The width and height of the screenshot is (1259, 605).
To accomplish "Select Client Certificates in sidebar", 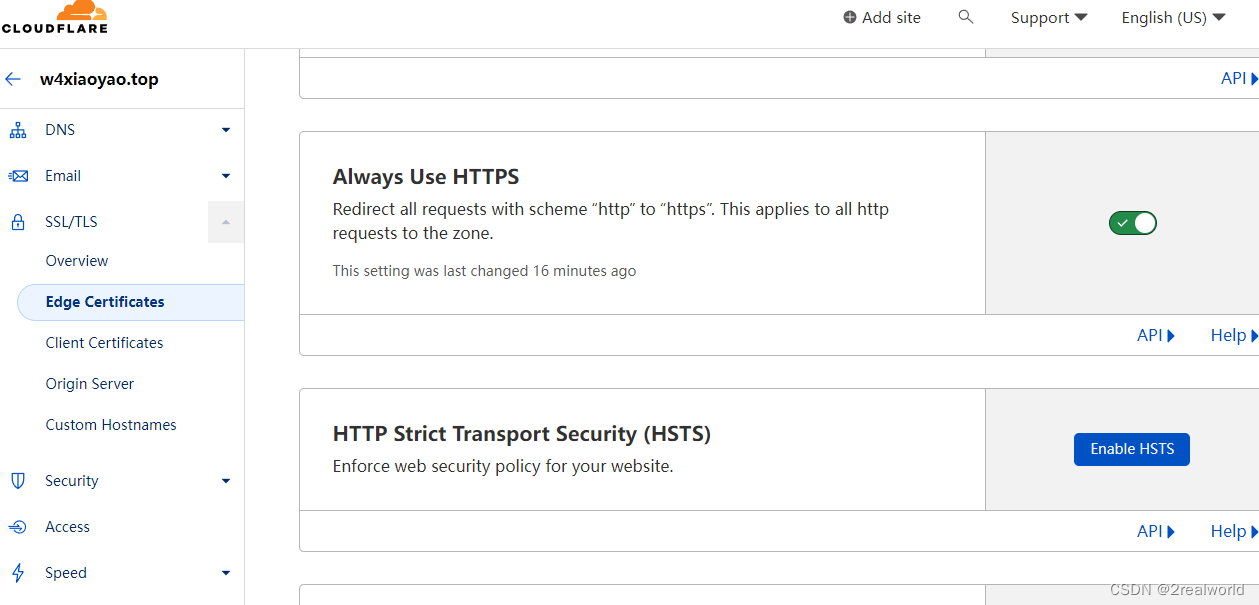I will tap(104, 343).
